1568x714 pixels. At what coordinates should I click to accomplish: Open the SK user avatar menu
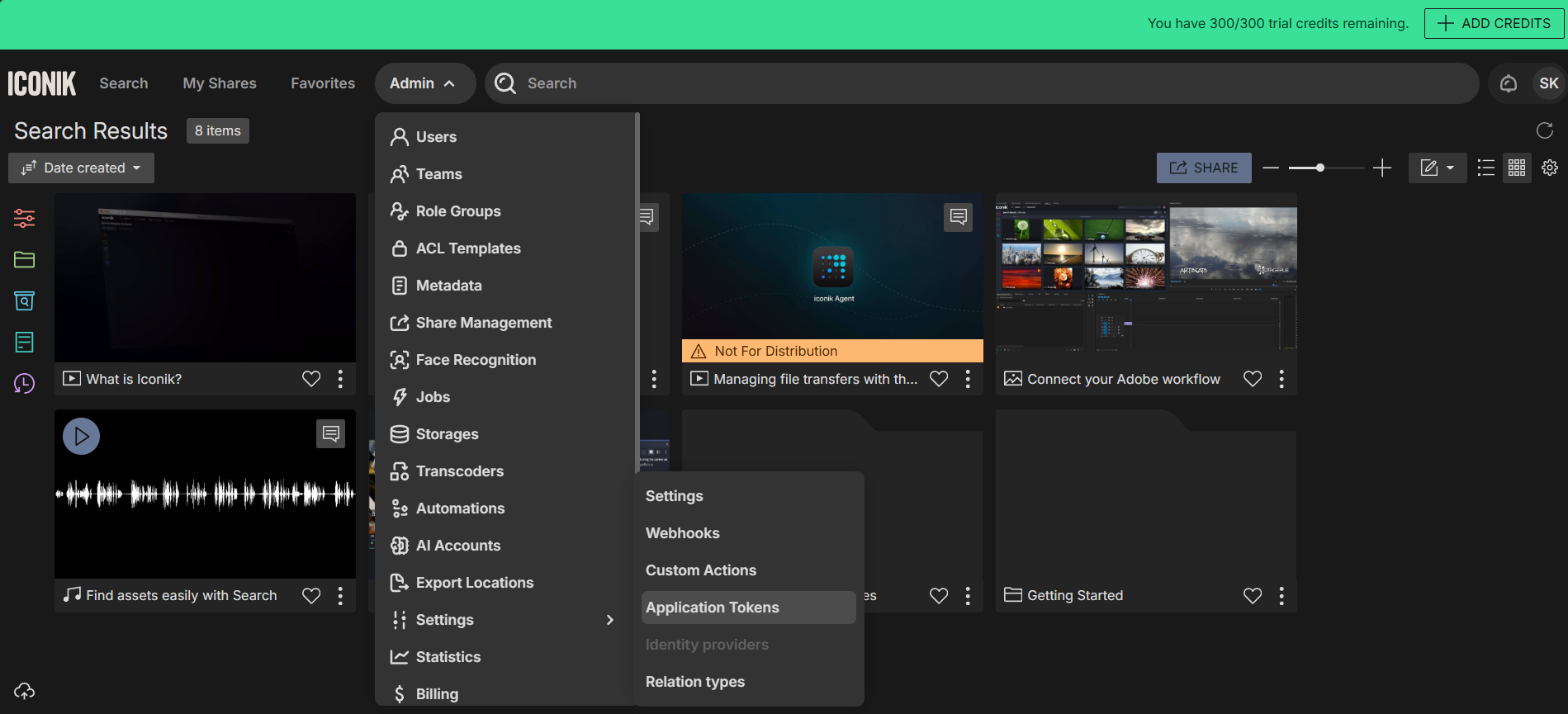(1549, 83)
